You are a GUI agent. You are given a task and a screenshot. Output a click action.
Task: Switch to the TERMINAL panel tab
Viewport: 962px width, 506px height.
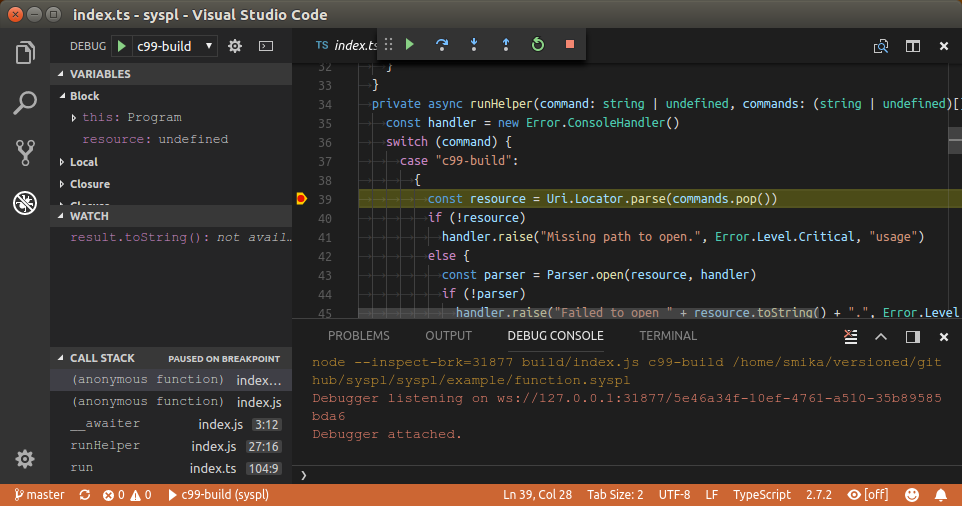668,336
